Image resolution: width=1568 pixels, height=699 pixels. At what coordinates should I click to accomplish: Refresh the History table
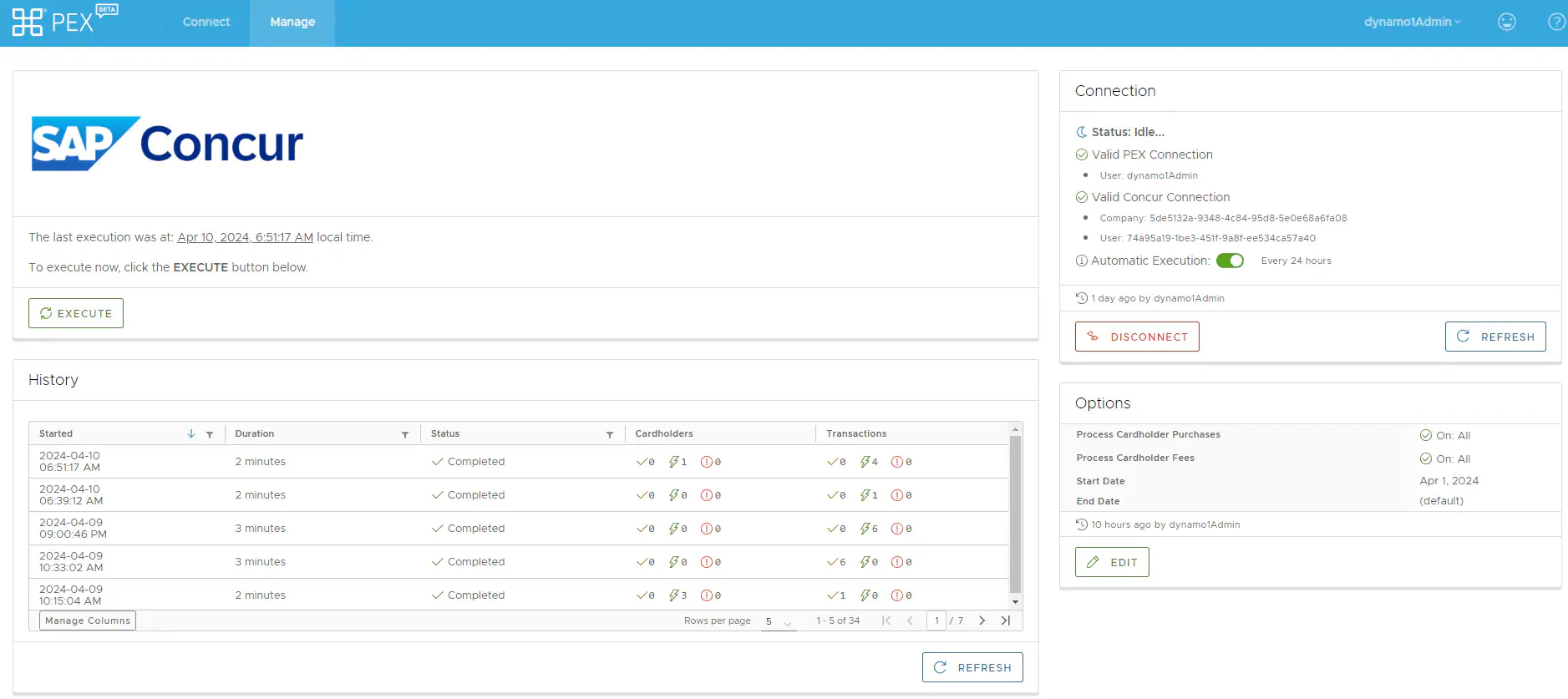tap(972, 667)
